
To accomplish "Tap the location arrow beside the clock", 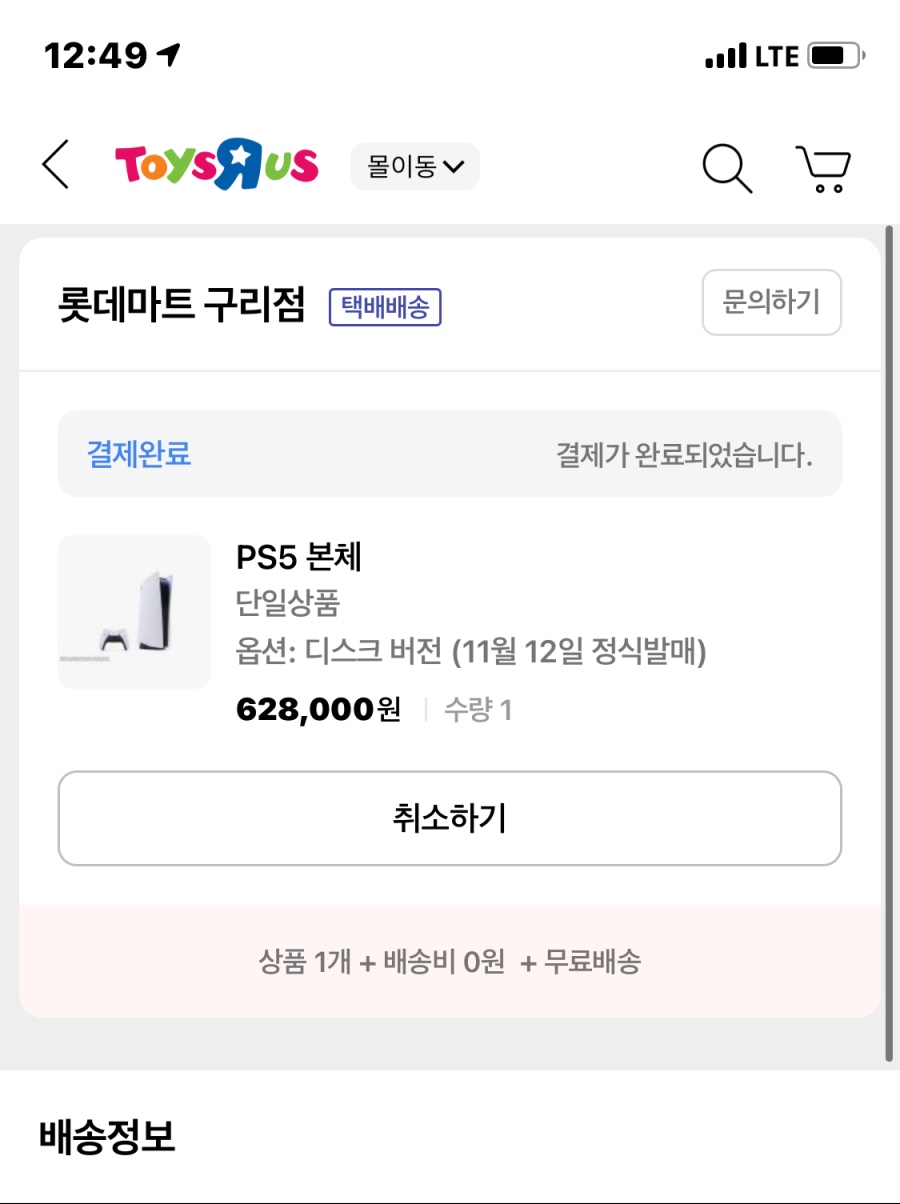I will click(x=170, y=55).
